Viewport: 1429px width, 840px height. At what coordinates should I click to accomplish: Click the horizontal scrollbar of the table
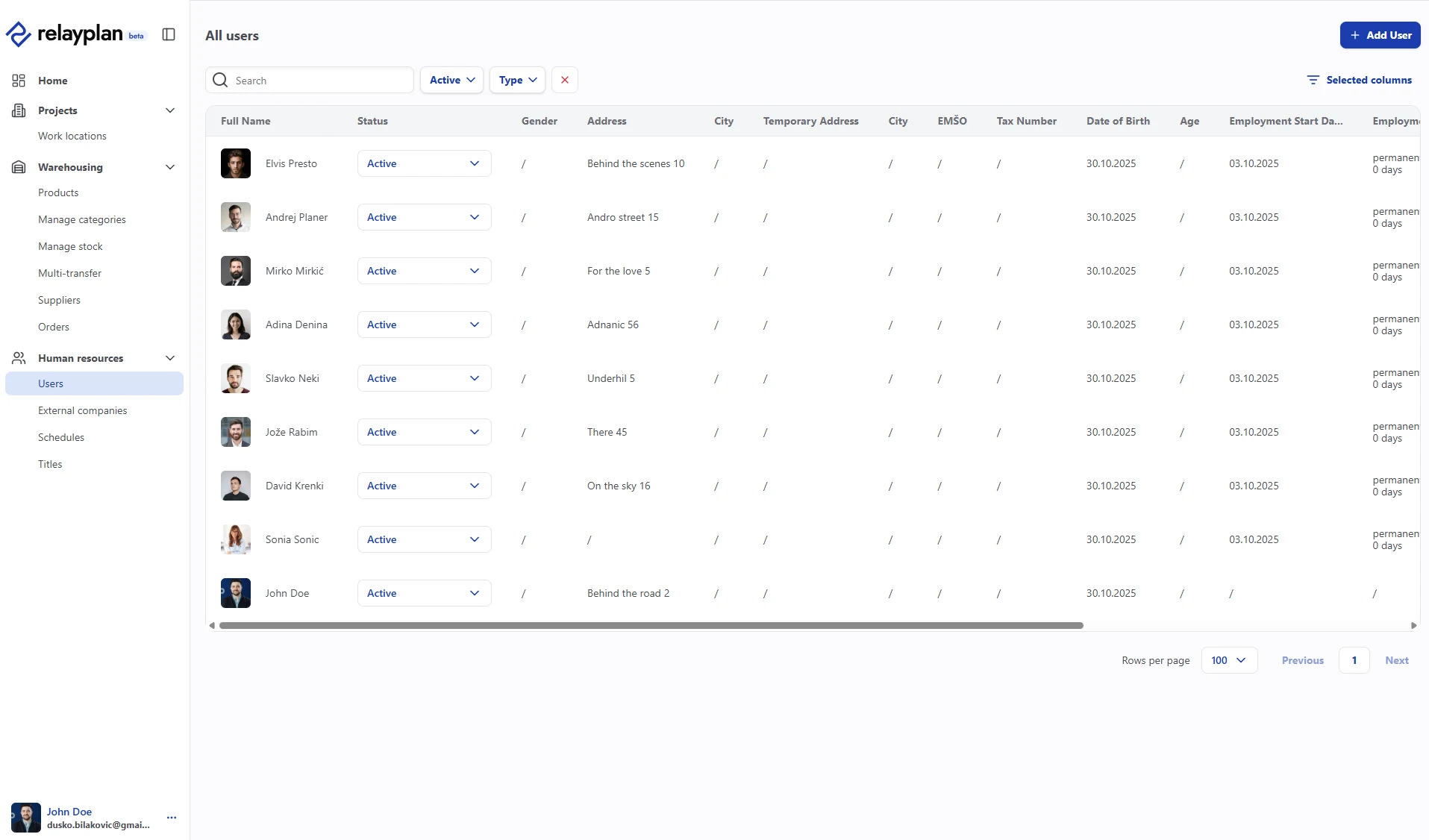(651, 626)
